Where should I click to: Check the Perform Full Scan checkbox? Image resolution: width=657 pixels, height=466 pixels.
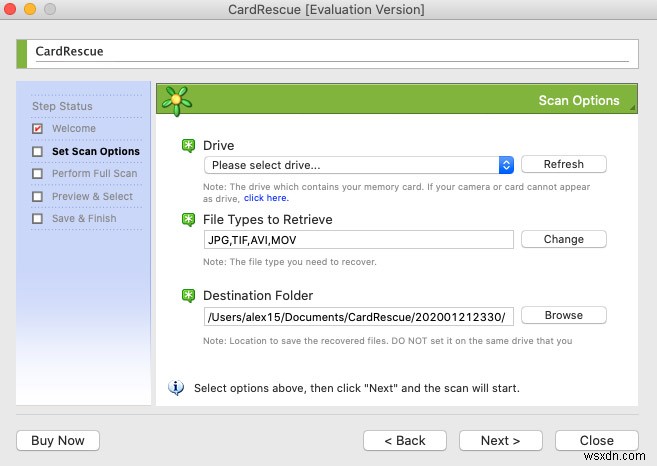pyautogui.click(x=38, y=174)
